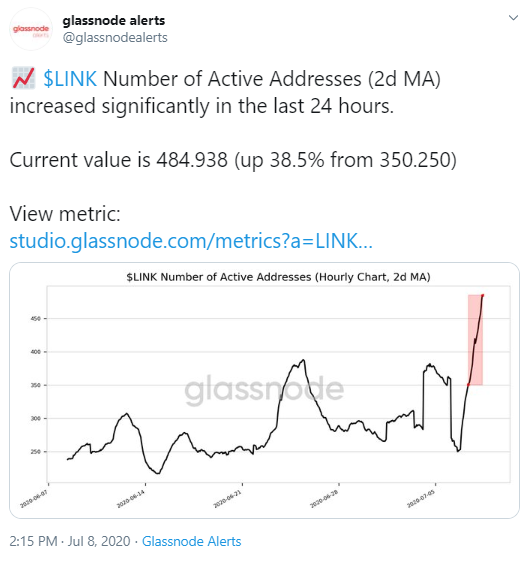531x561 pixels.
Task: Open the tweet timestamp 2:15 PM Jul 8, 2020
Action: pos(70,541)
